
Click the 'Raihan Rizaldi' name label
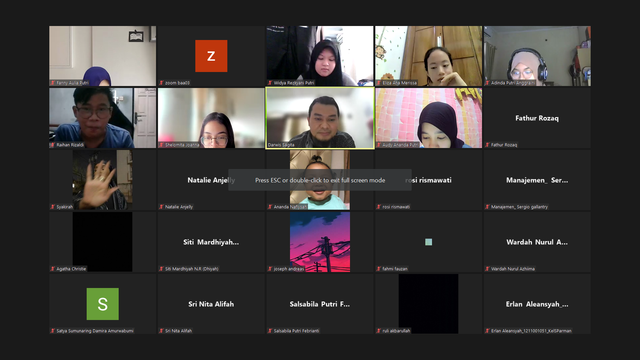[x=70, y=145]
